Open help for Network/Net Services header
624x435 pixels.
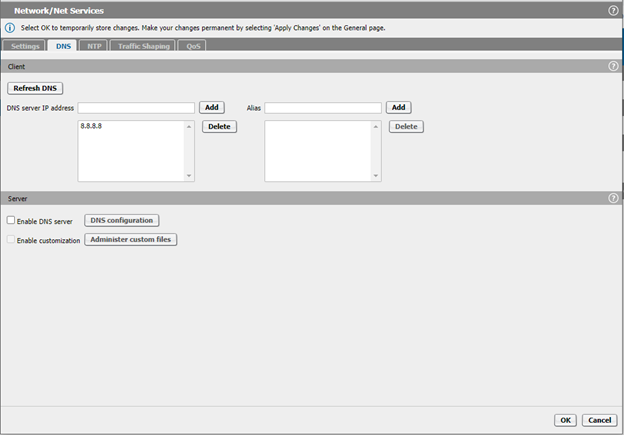(x=613, y=11)
